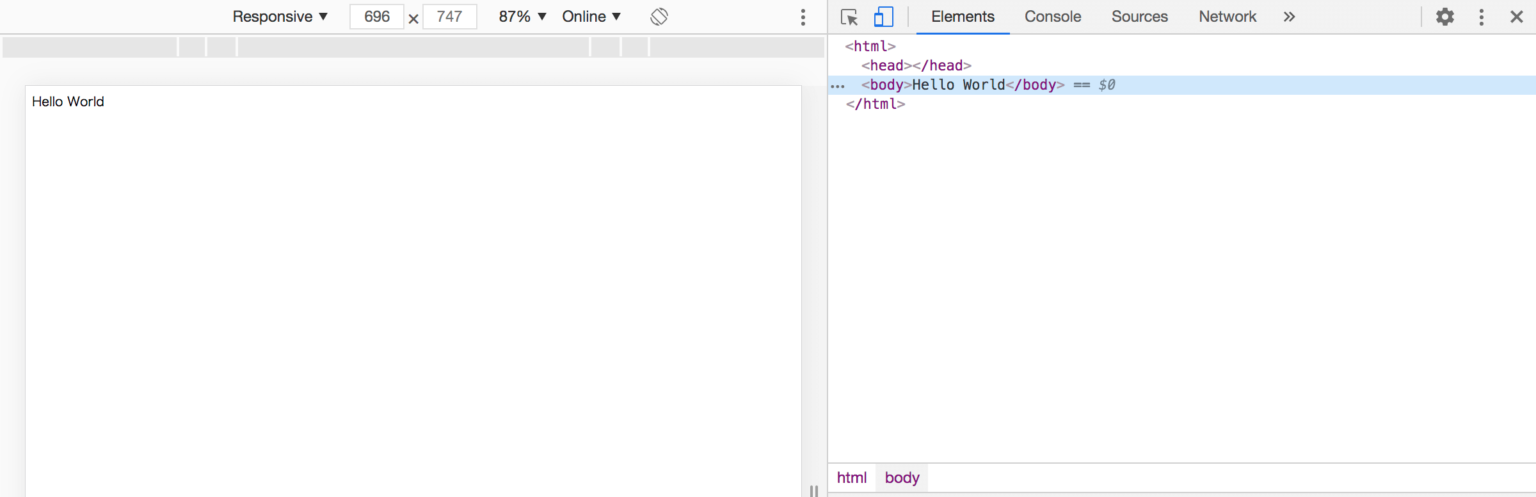Click the html breadcrumb at the bottom
Screen dimensions: 1536x497
pos(852,478)
